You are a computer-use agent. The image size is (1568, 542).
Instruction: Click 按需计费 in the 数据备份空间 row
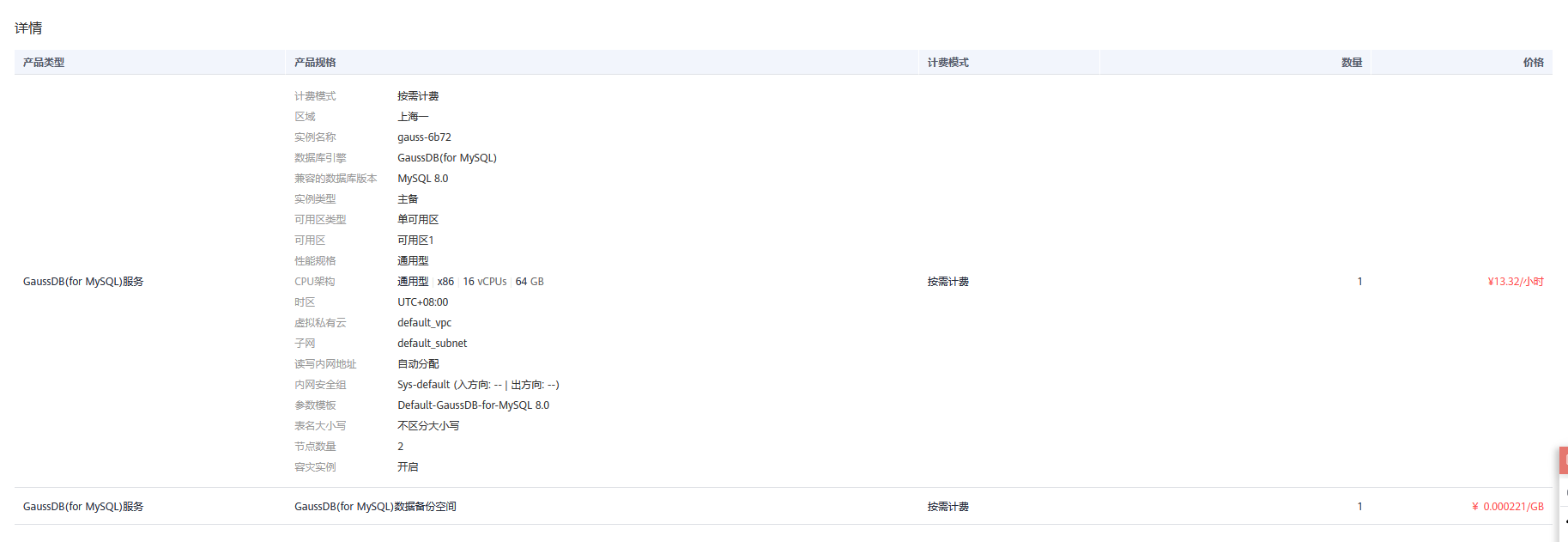point(947,507)
